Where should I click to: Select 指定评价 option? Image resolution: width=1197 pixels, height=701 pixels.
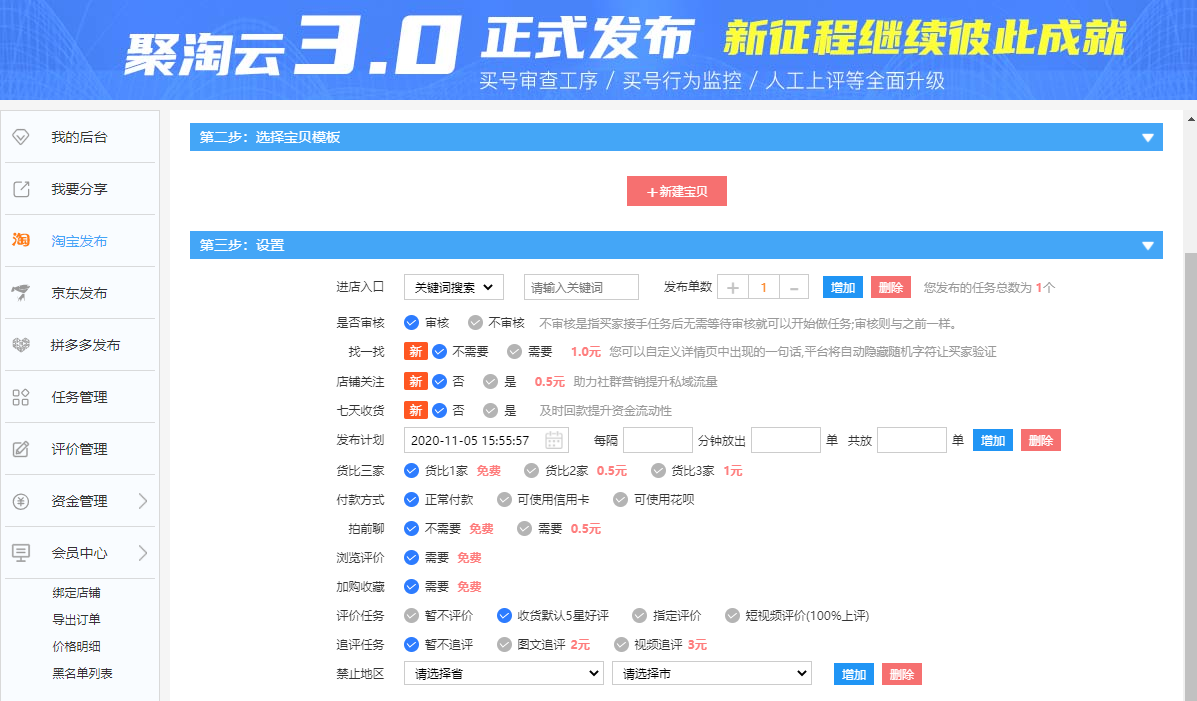640,615
